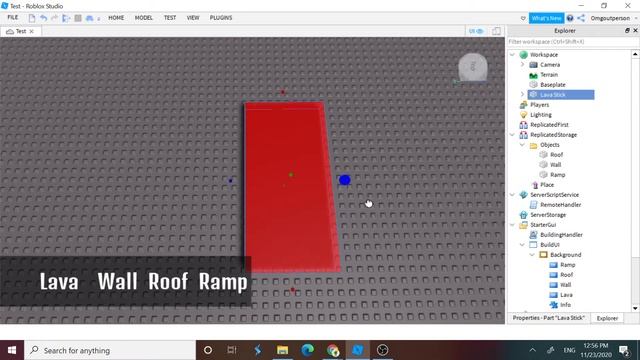
Task: Expand the Camera tree node
Action: click(x=522, y=64)
